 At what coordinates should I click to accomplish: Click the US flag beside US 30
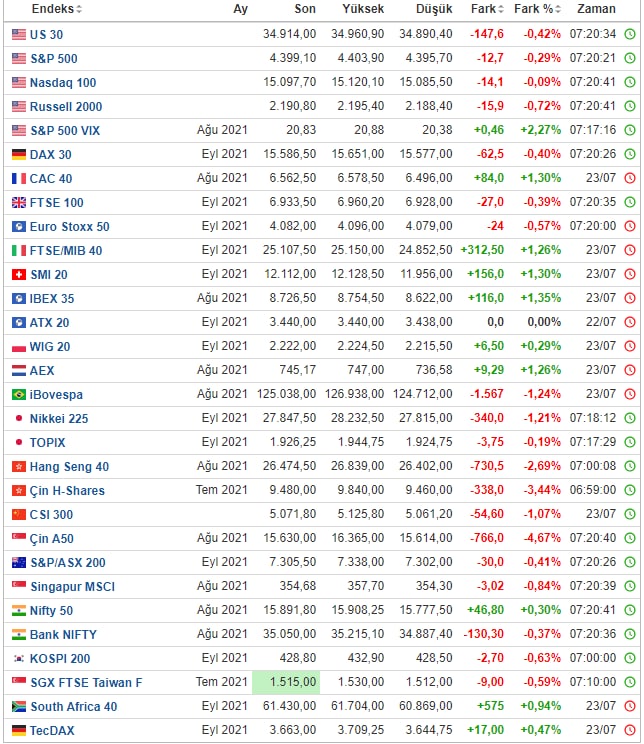[19, 34]
